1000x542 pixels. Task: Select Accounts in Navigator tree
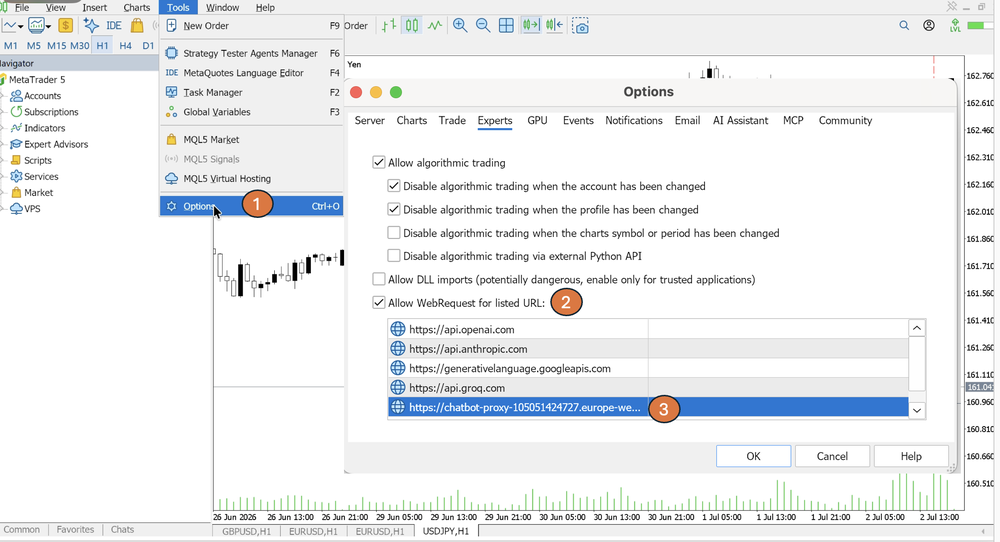coord(43,96)
